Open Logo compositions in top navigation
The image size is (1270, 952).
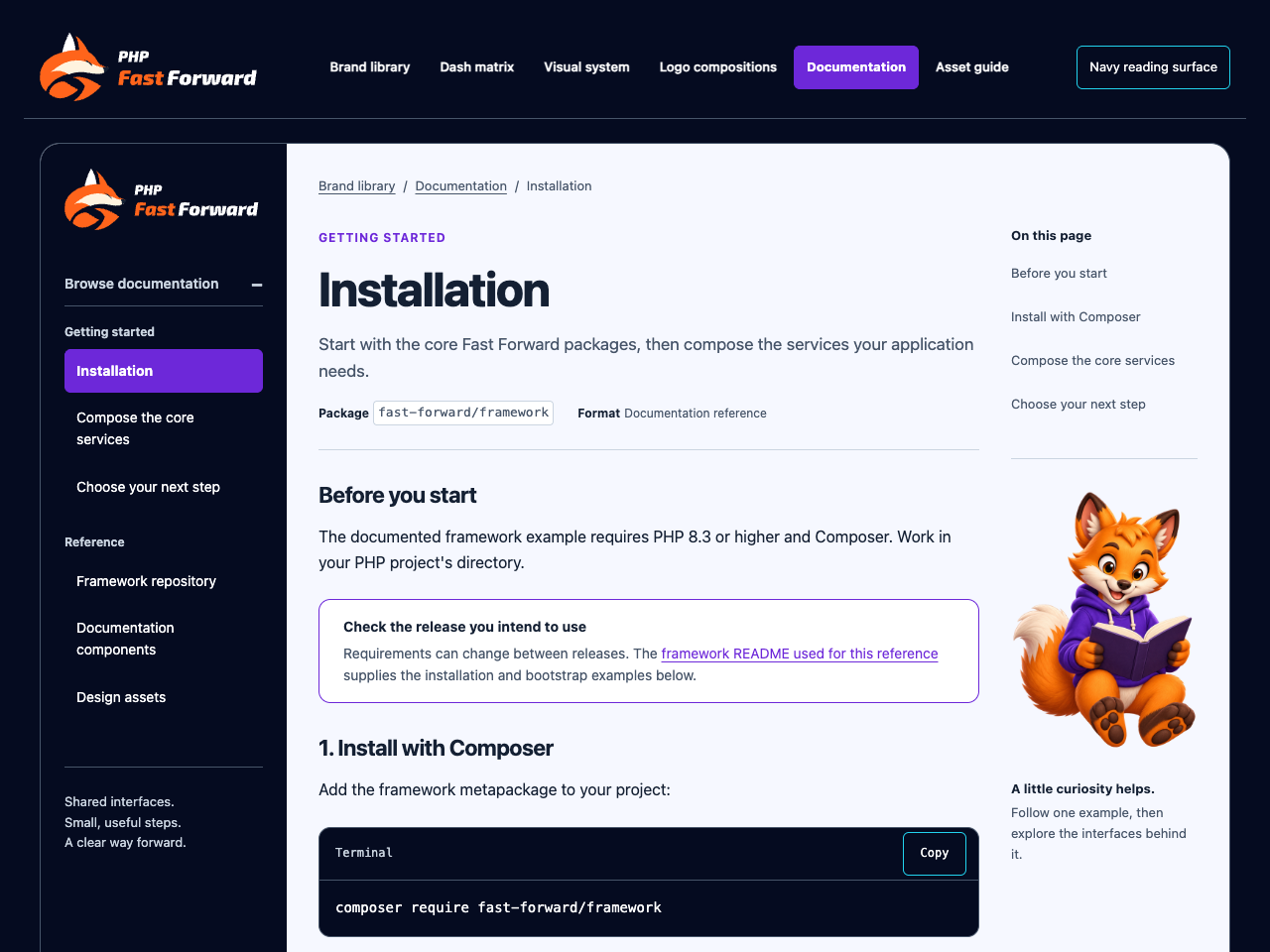[x=718, y=67]
